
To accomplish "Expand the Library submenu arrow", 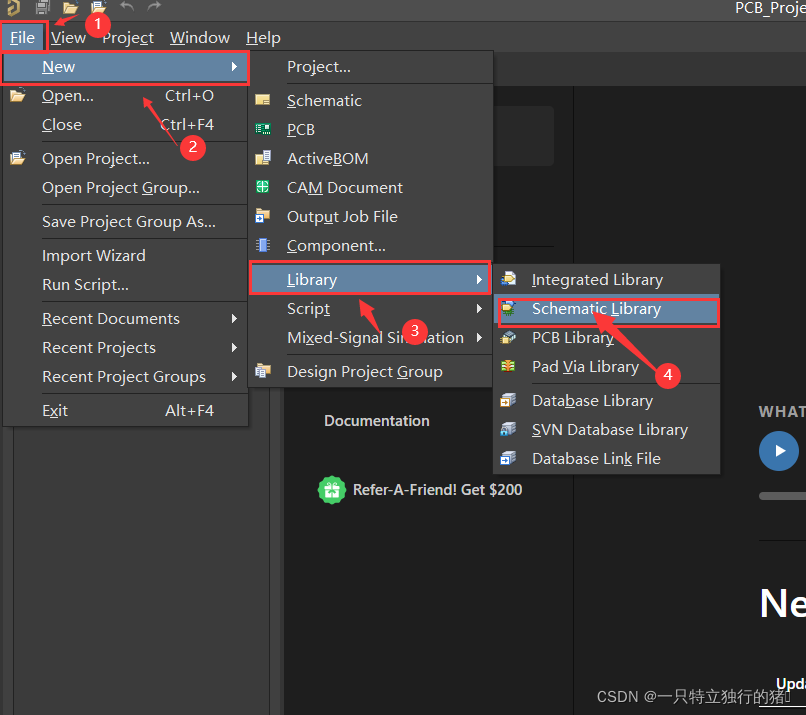I will click(x=479, y=279).
